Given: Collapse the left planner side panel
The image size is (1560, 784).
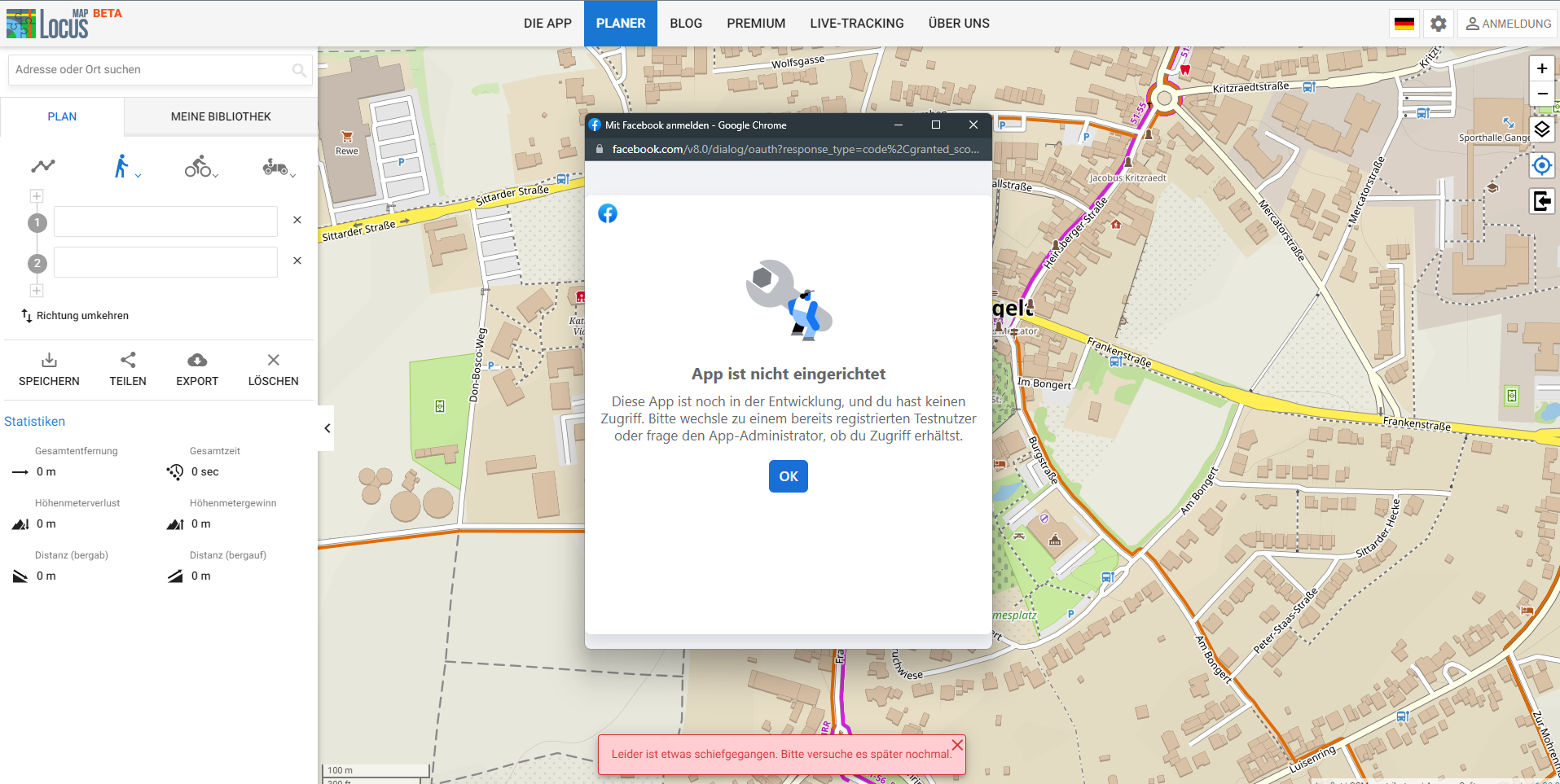Looking at the screenshot, I should [327, 428].
